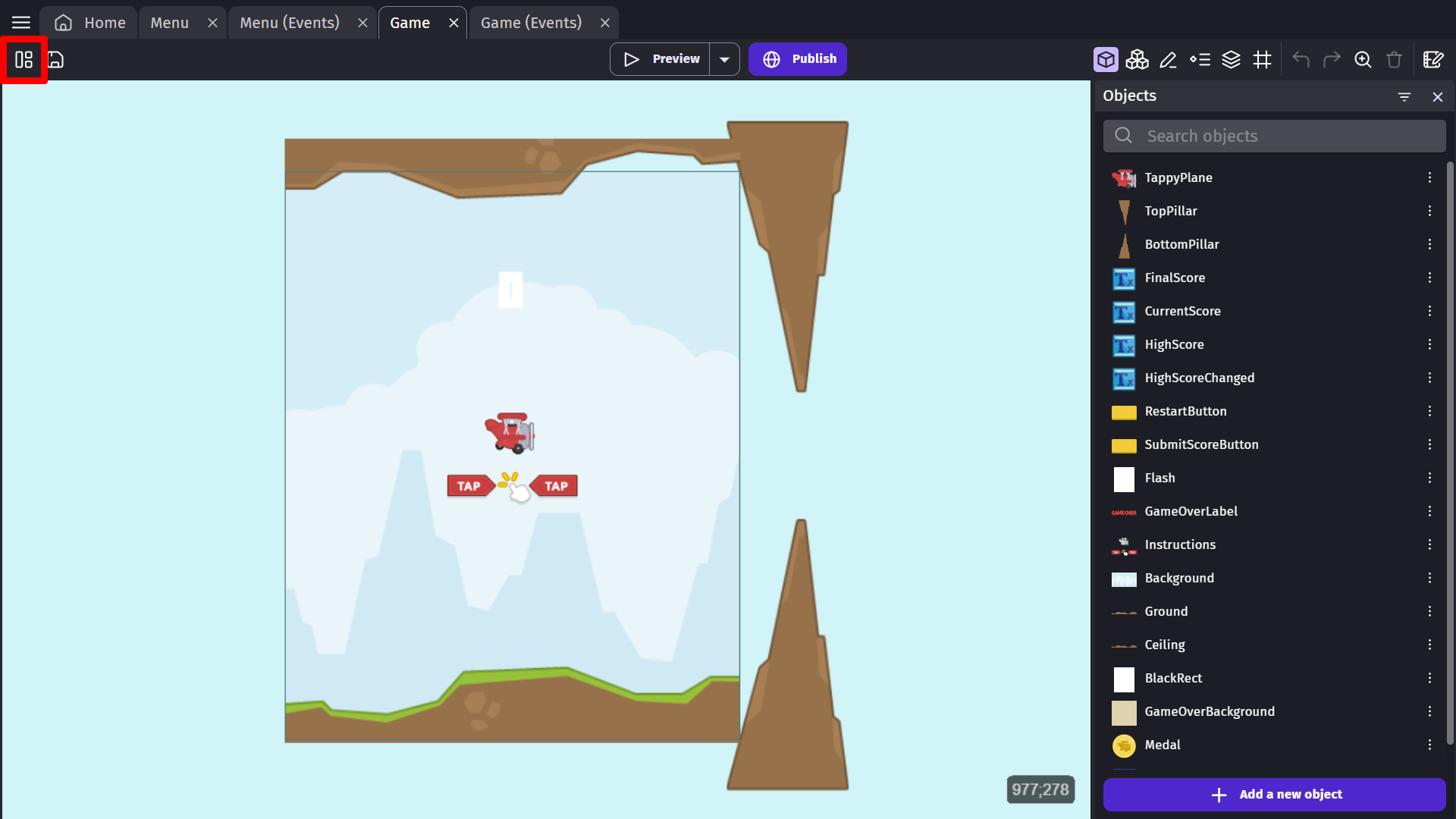Viewport: 1456px width, 819px height.
Task: Open the layers panel icon
Action: click(x=1231, y=59)
